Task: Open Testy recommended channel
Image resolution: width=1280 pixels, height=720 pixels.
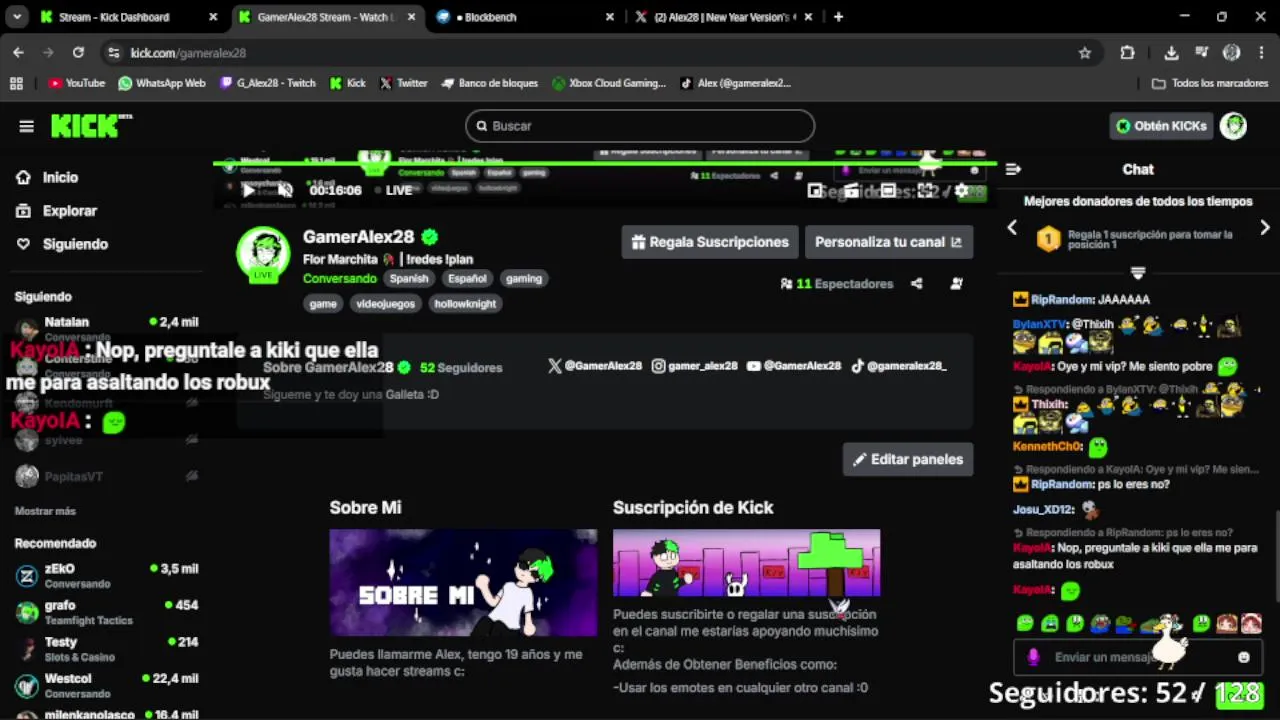Action: pyautogui.click(x=106, y=649)
